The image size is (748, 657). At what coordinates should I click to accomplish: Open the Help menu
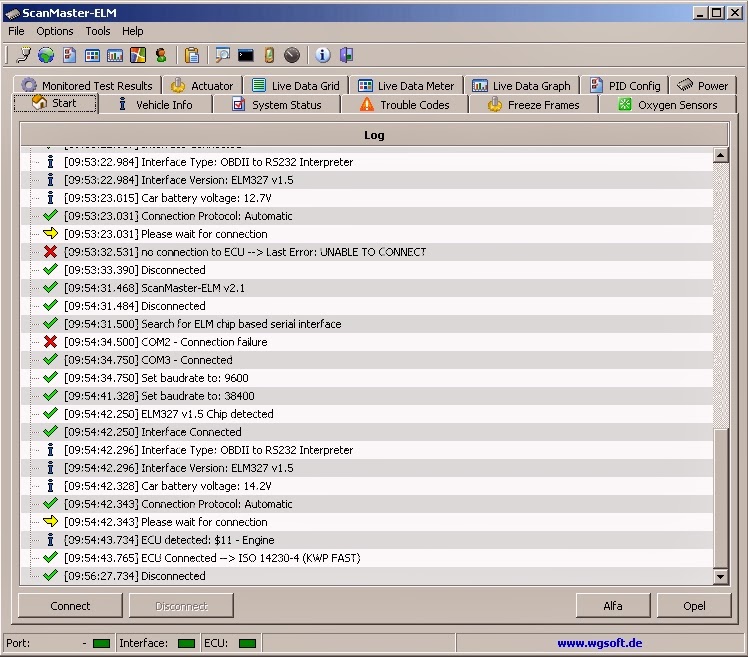tap(132, 31)
